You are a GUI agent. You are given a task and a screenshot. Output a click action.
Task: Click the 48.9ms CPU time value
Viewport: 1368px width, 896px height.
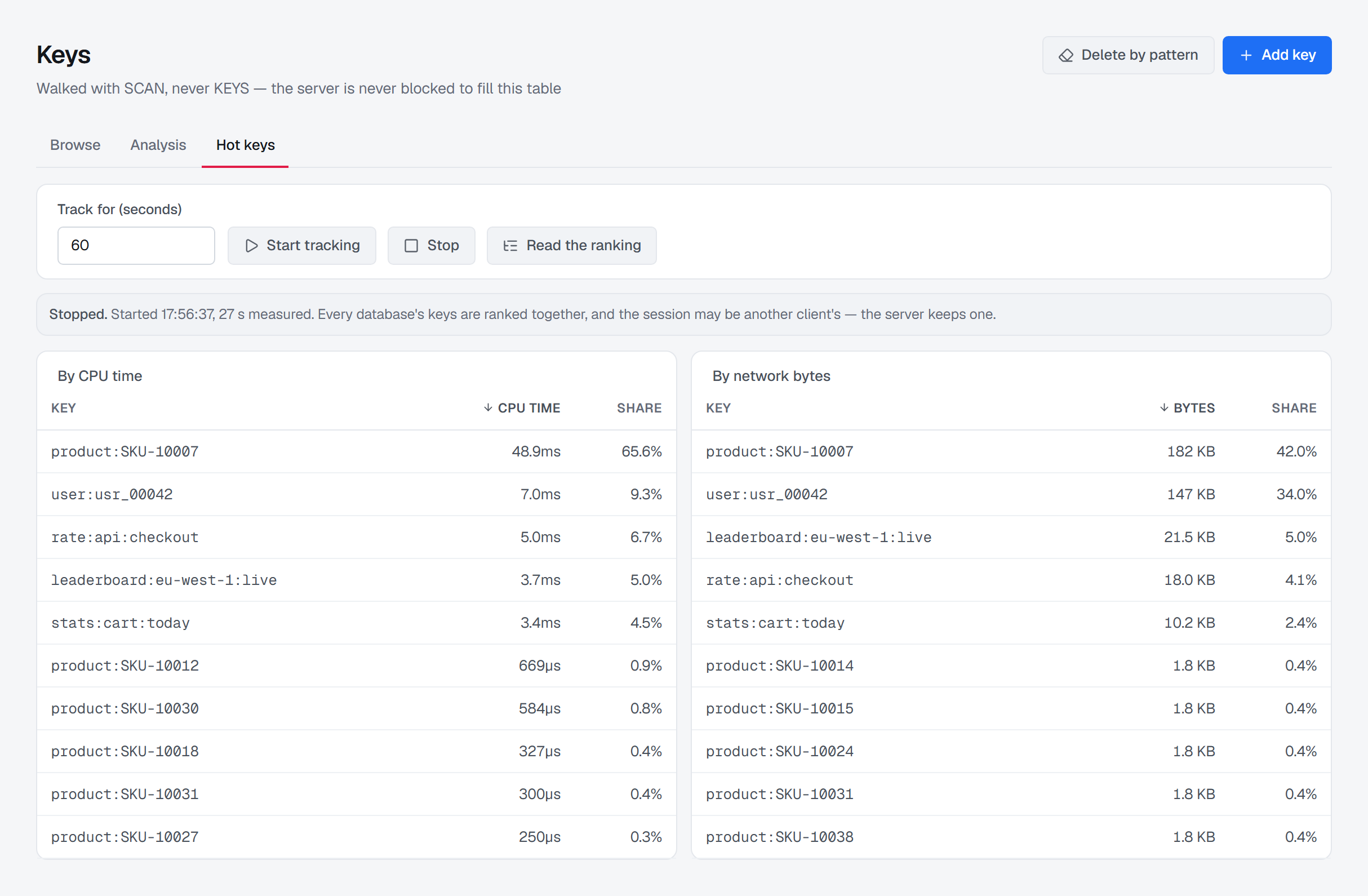536,452
